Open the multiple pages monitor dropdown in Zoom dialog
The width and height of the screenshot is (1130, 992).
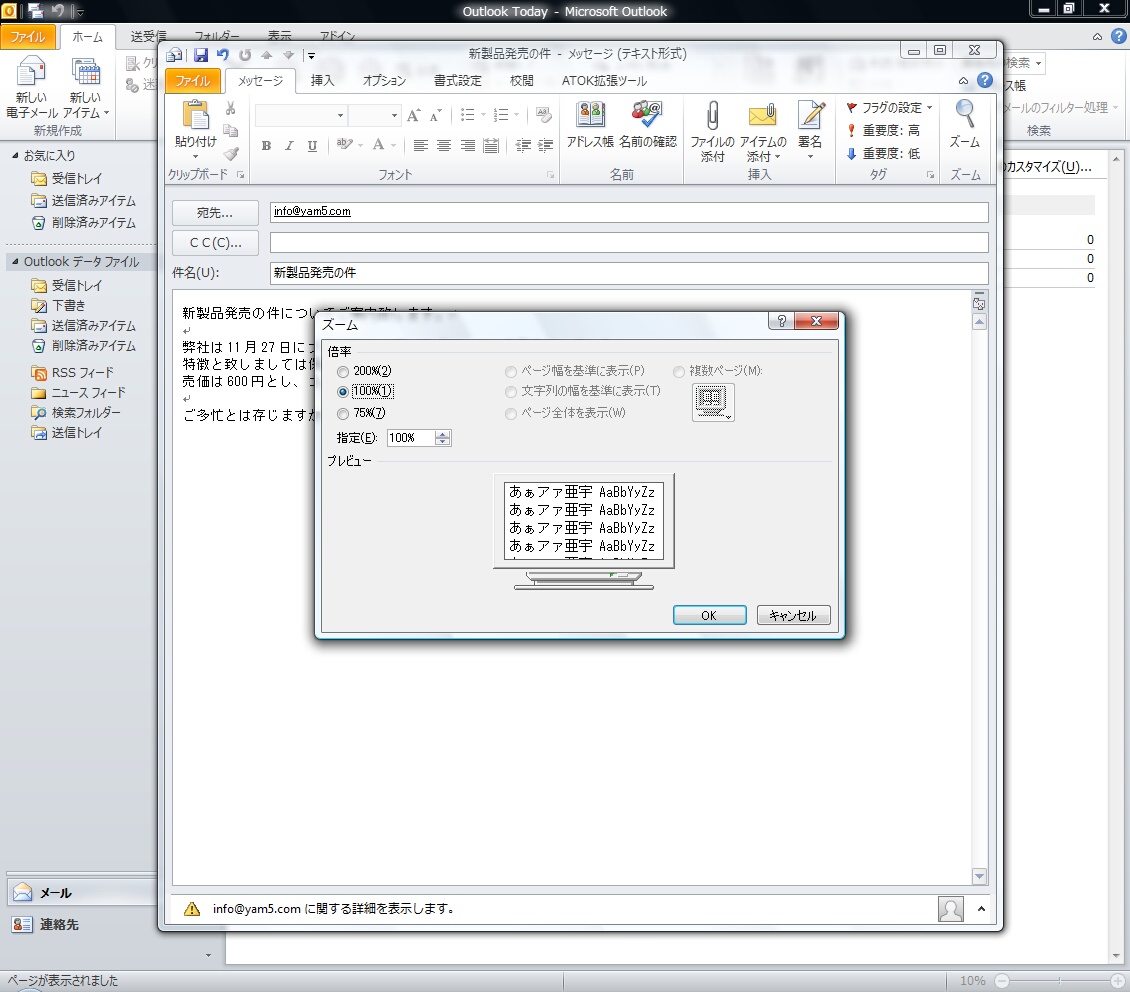click(713, 402)
